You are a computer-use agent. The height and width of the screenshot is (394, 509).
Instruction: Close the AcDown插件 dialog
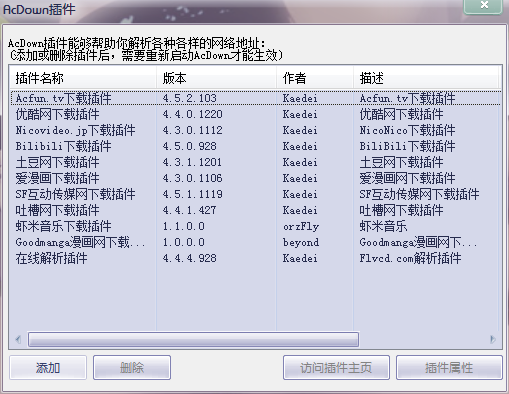click(484, 6)
